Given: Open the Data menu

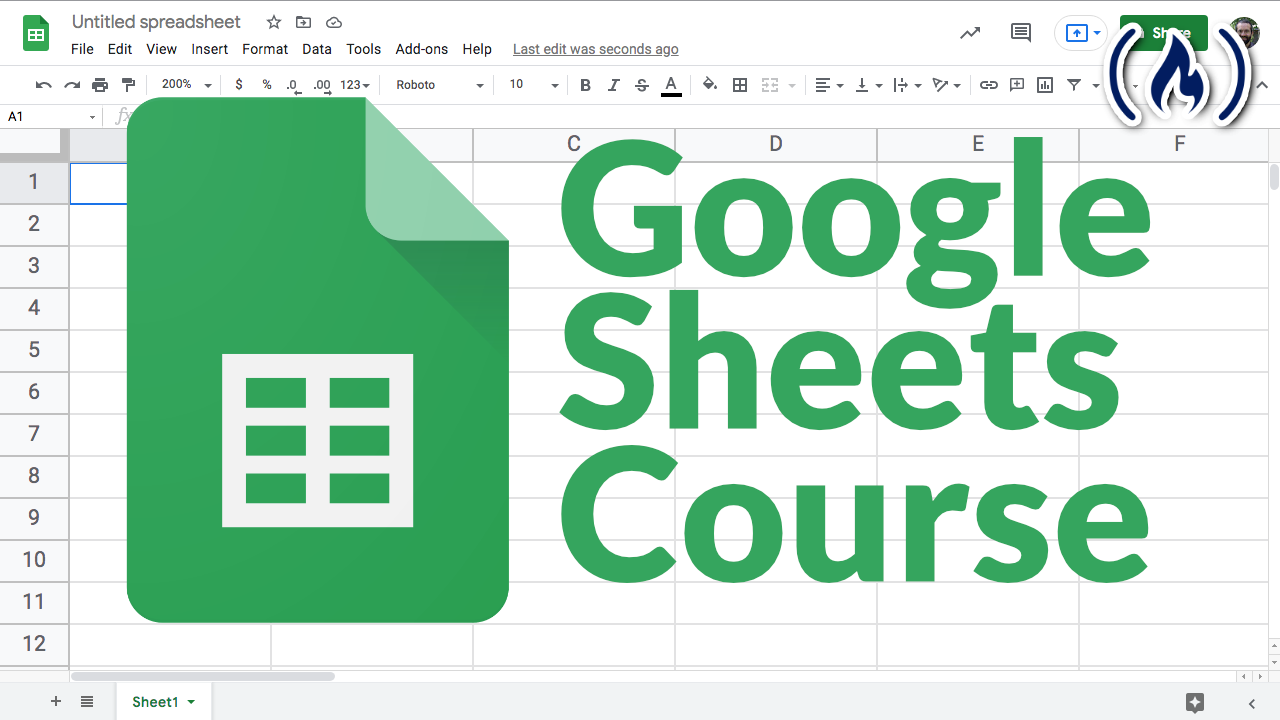Looking at the screenshot, I should [317, 49].
